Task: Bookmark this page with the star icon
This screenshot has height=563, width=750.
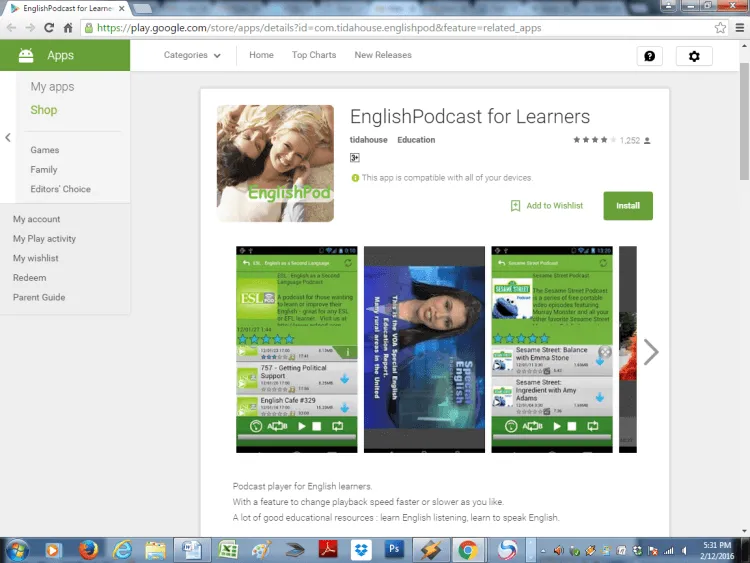Action: 720,28
